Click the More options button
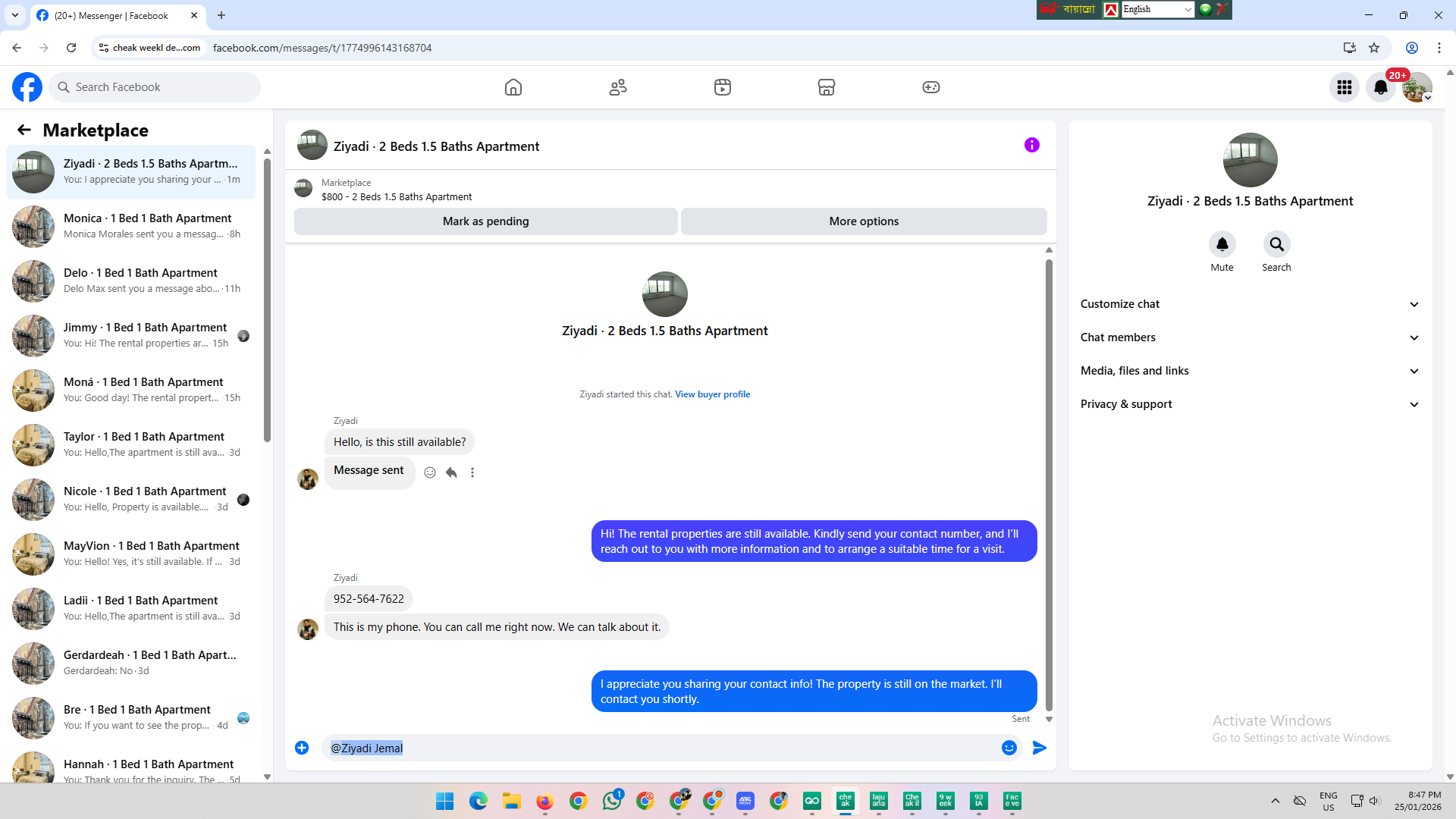This screenshot has height=819, width=1456. click(x=864, y=221)
